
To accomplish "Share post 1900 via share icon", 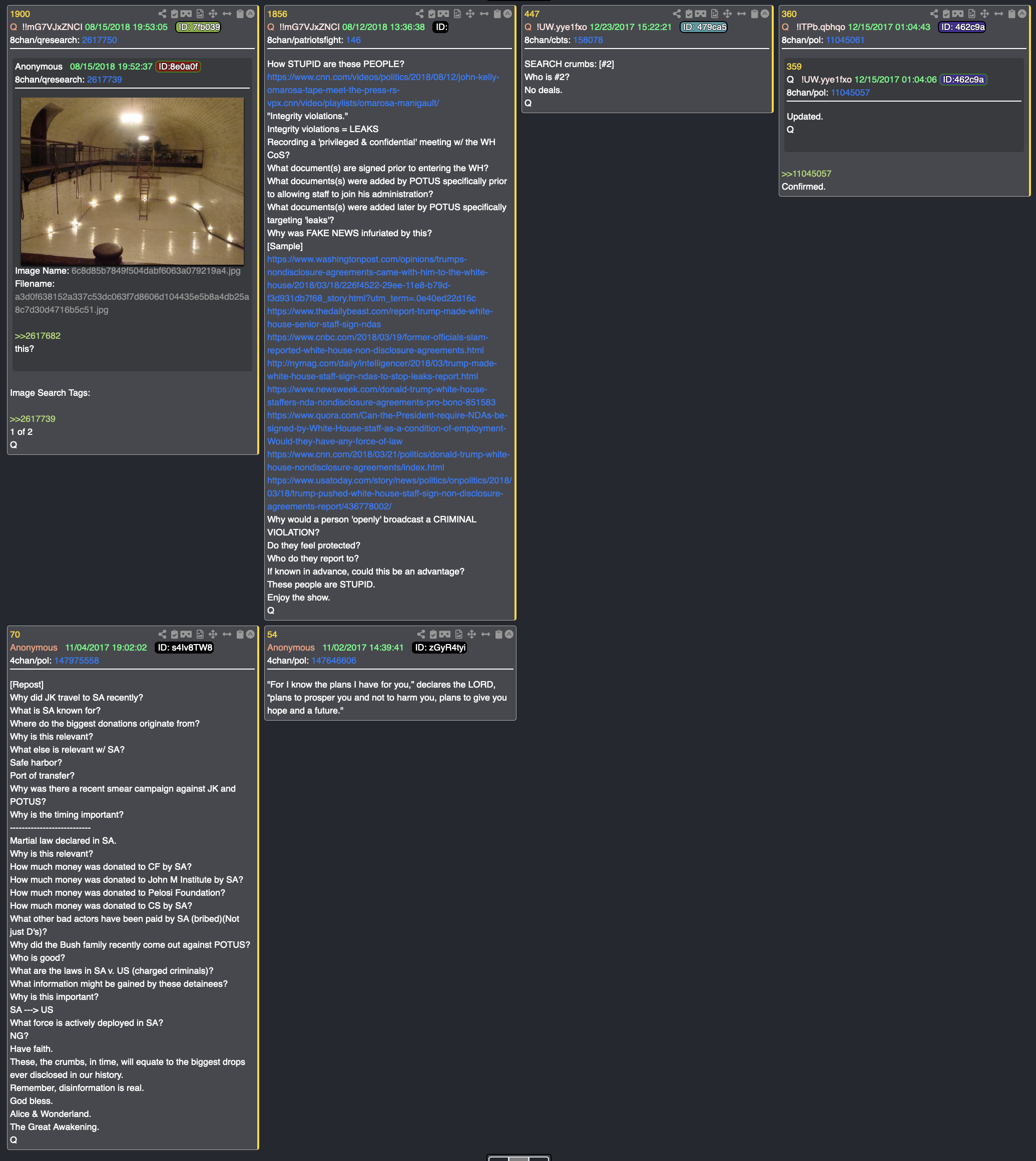I will point(162,14).
